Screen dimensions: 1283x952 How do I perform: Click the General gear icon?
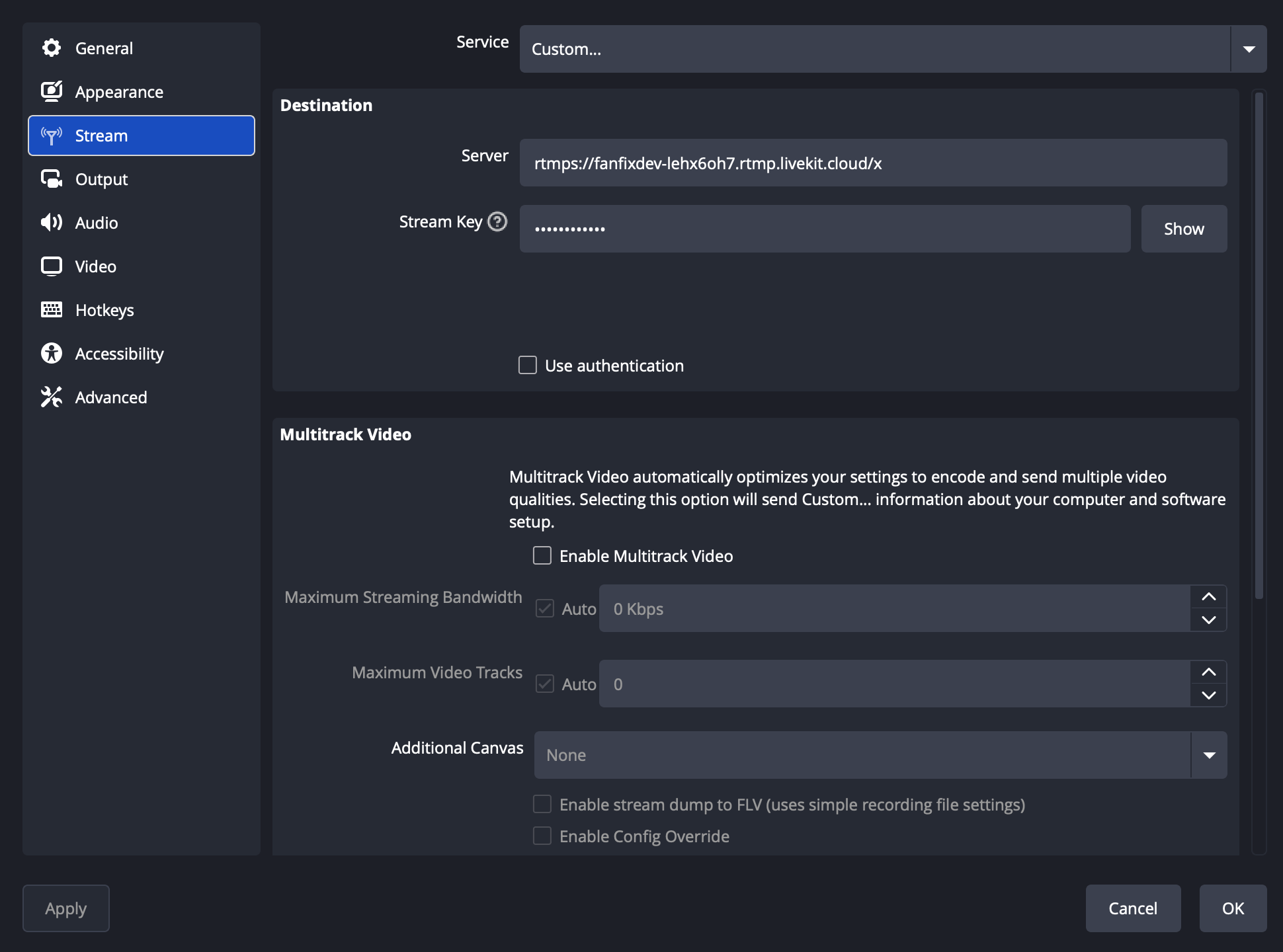52,48
